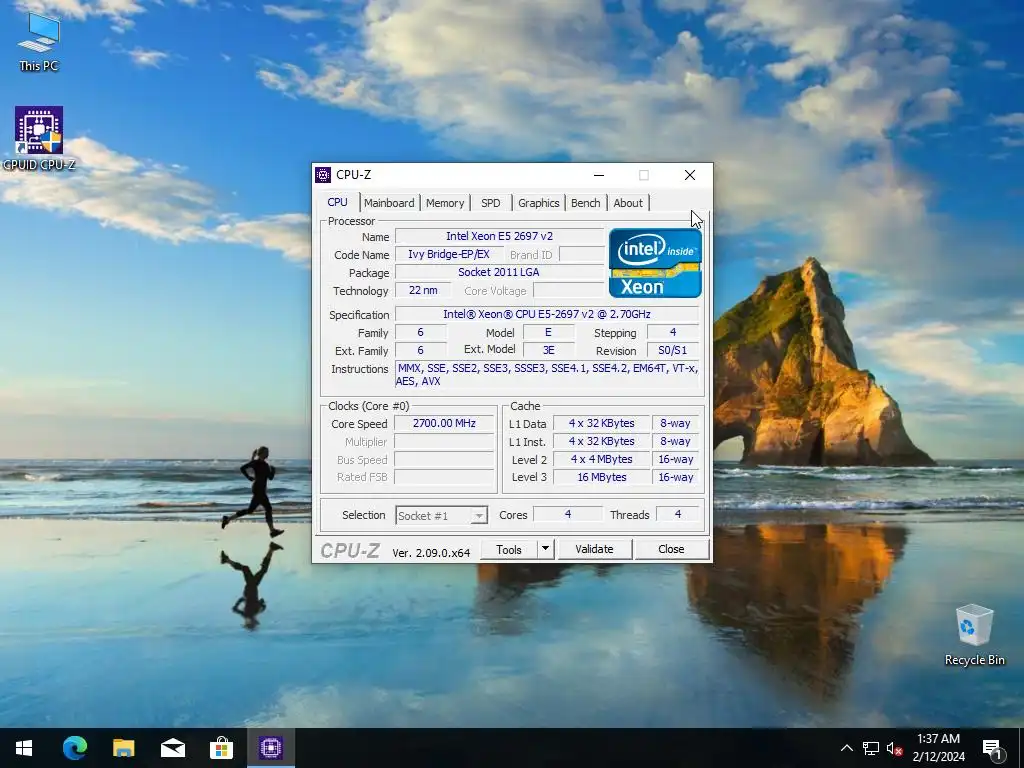Click the Stepping value 4

coord(673,332)
